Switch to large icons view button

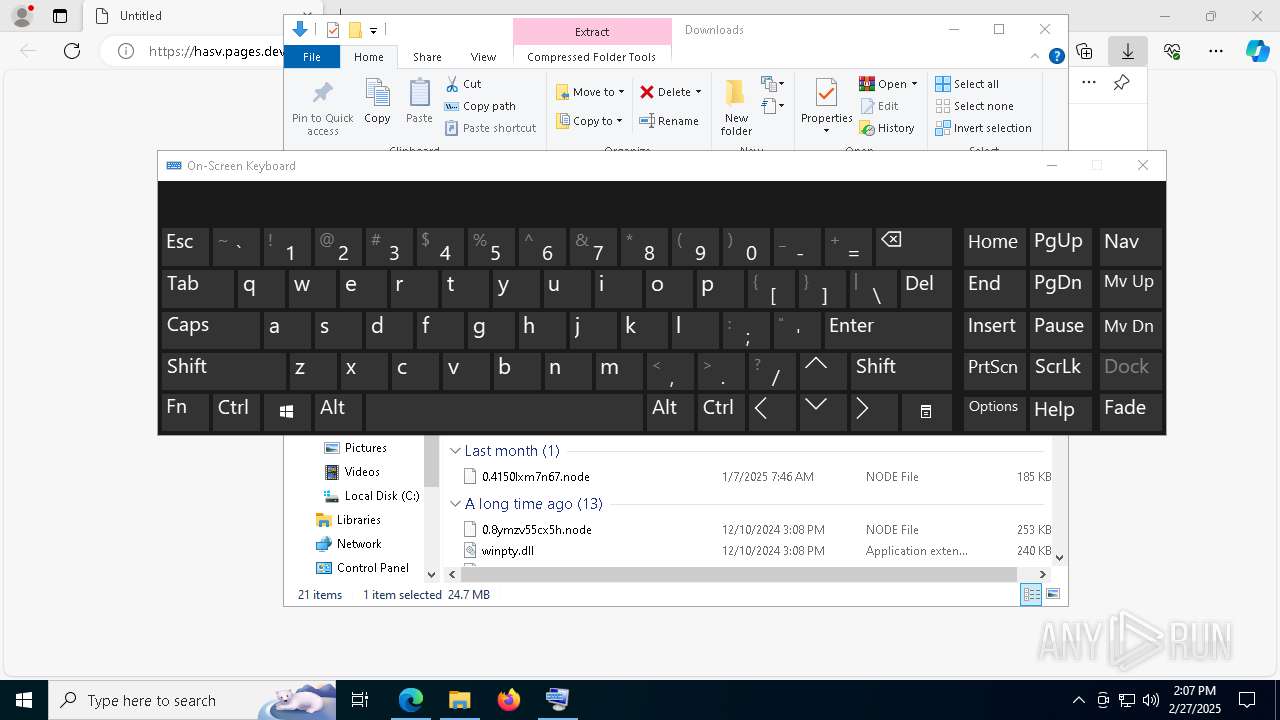1052,594
